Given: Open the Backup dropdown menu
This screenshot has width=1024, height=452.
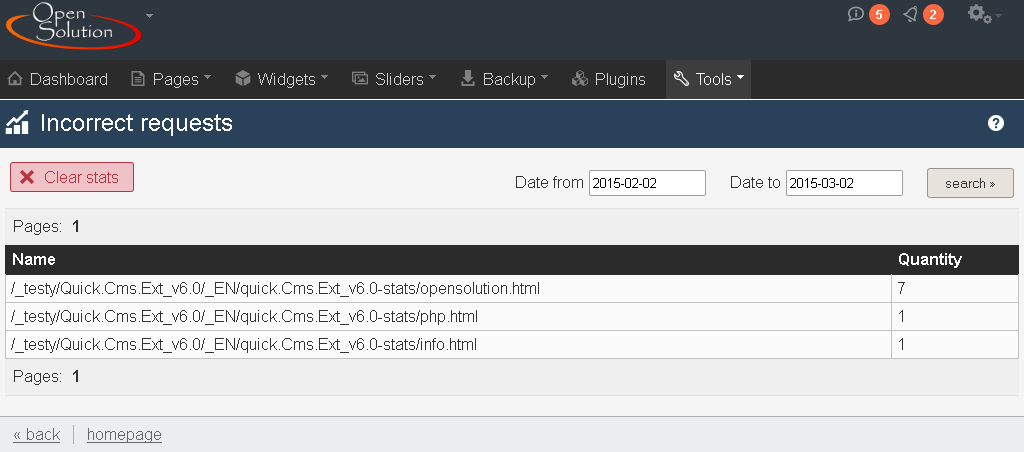Looking at the screenshot, I should click(504, 79).
